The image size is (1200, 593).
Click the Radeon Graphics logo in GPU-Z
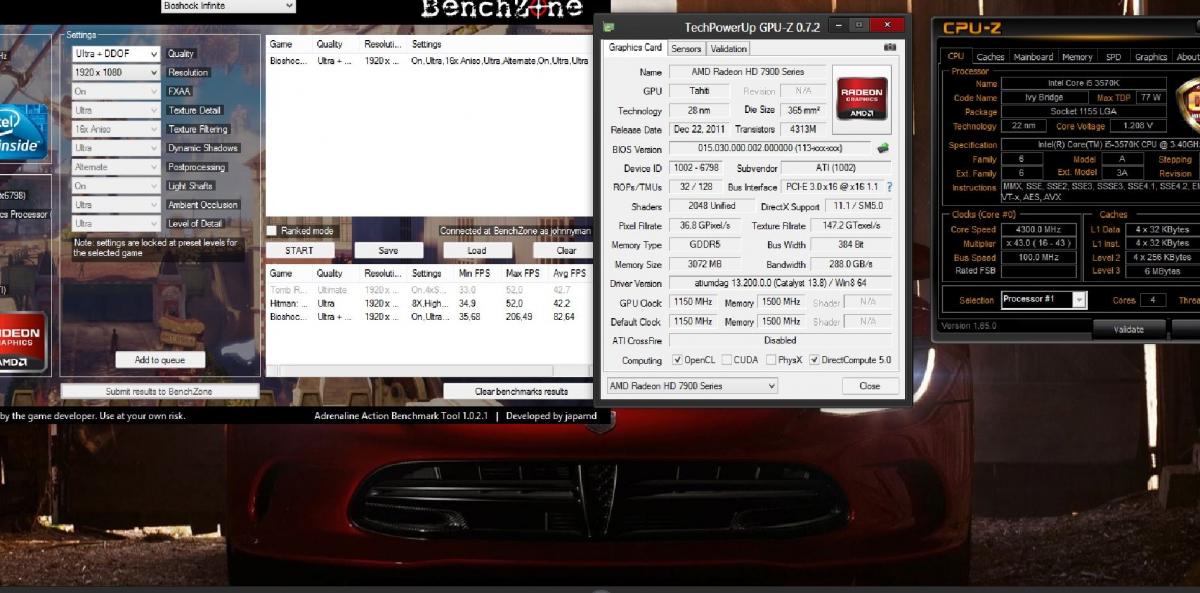pyautogui.click(x=861, y=98)
